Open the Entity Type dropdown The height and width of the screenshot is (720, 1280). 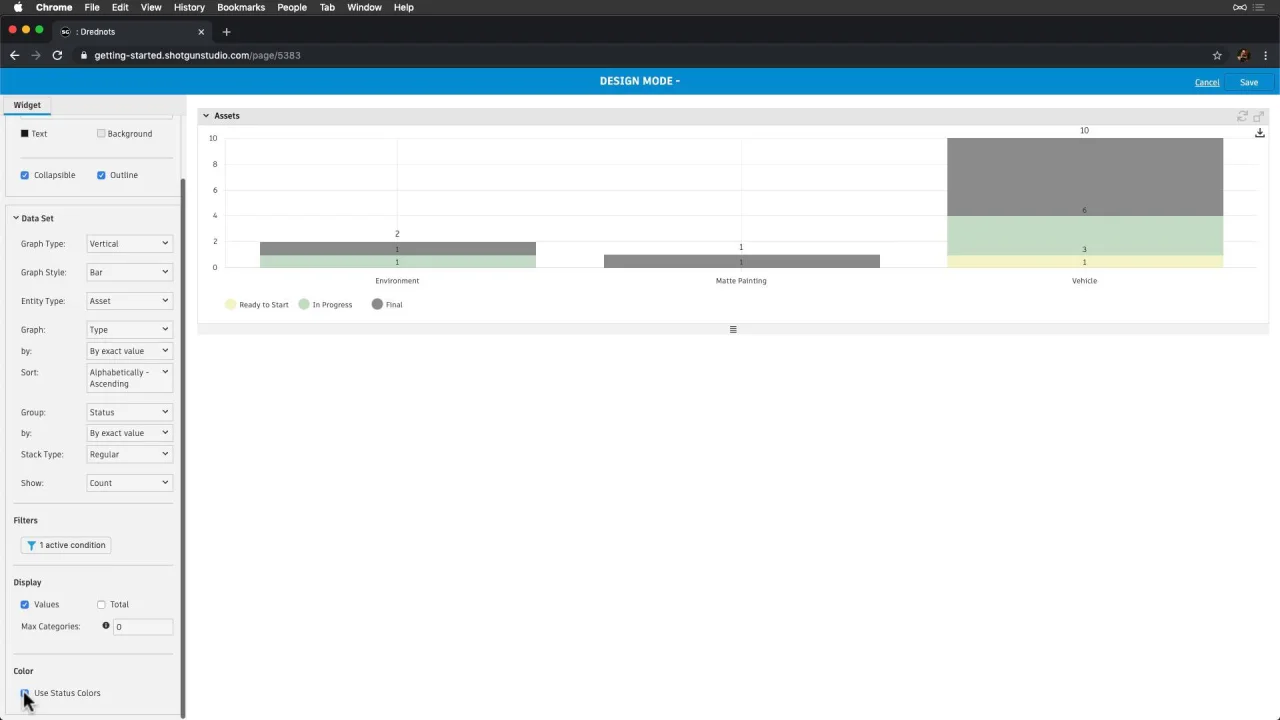click(x=129, y=301)
